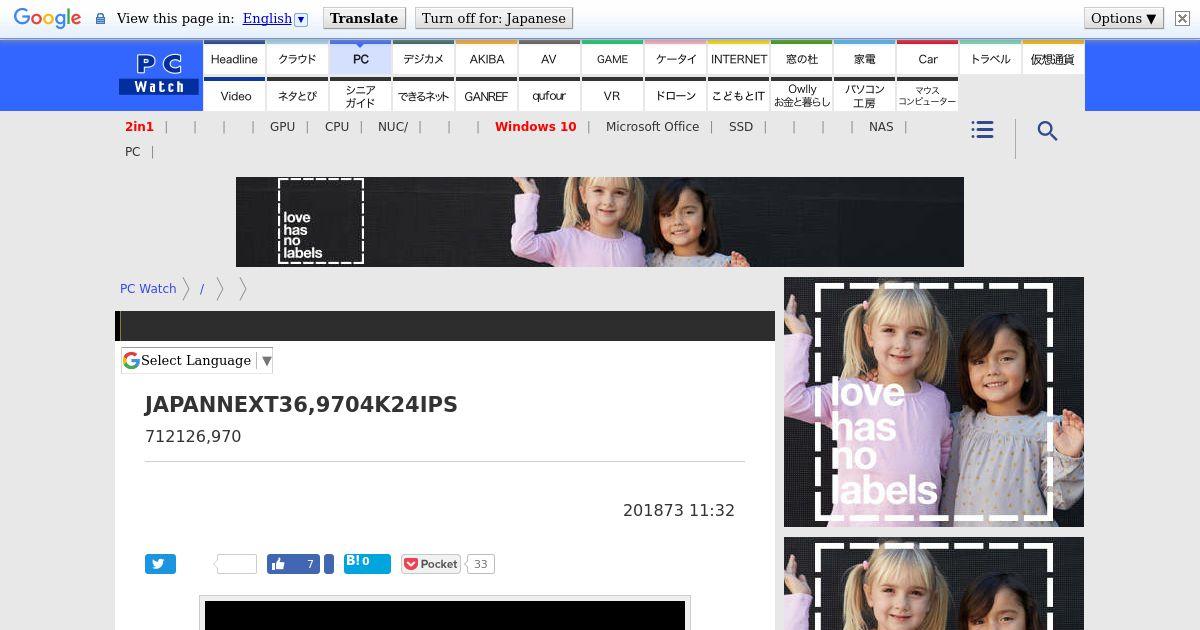Open the GANREF tab
Image resolution: width=1200 pixels, height=630 pixels.
coord(486,95)
